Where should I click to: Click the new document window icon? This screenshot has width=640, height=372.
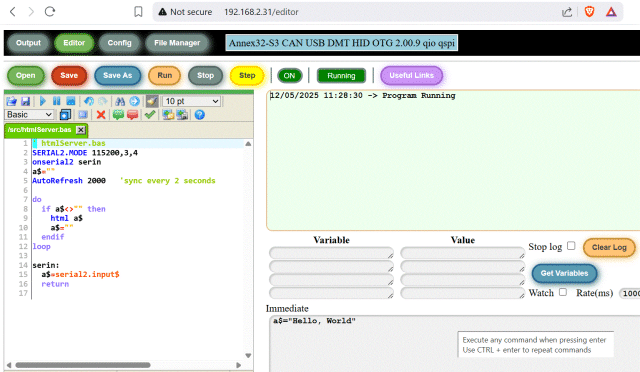(x=65, y=115)
